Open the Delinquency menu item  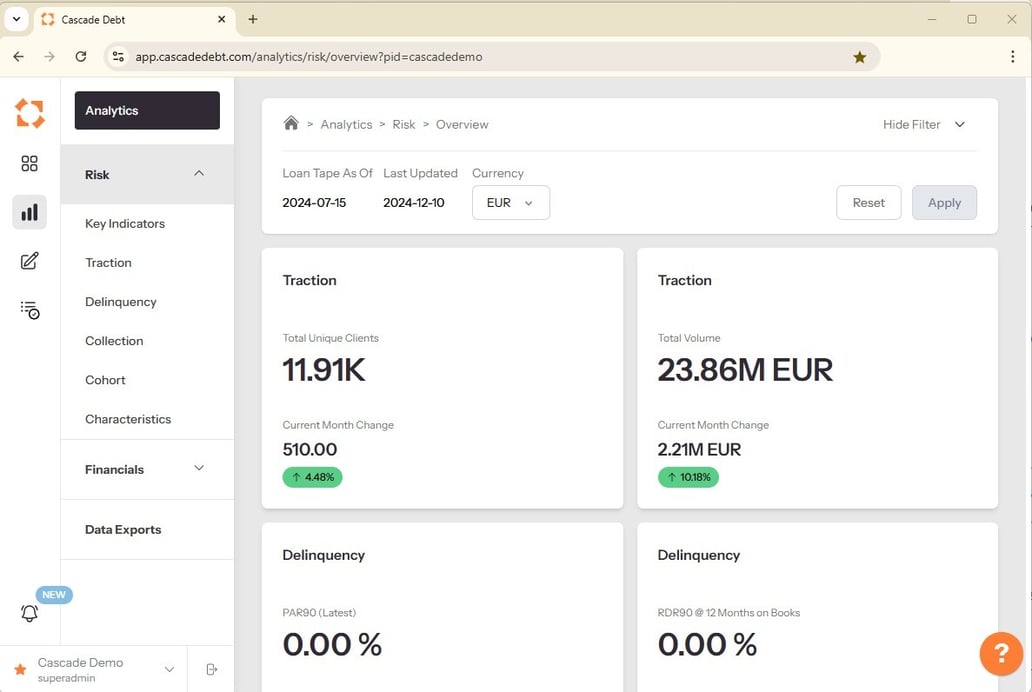121,302
